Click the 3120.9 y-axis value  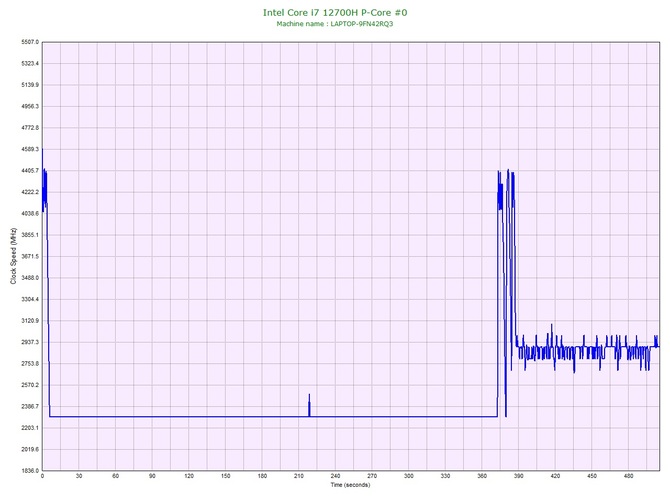coord(30,321)
